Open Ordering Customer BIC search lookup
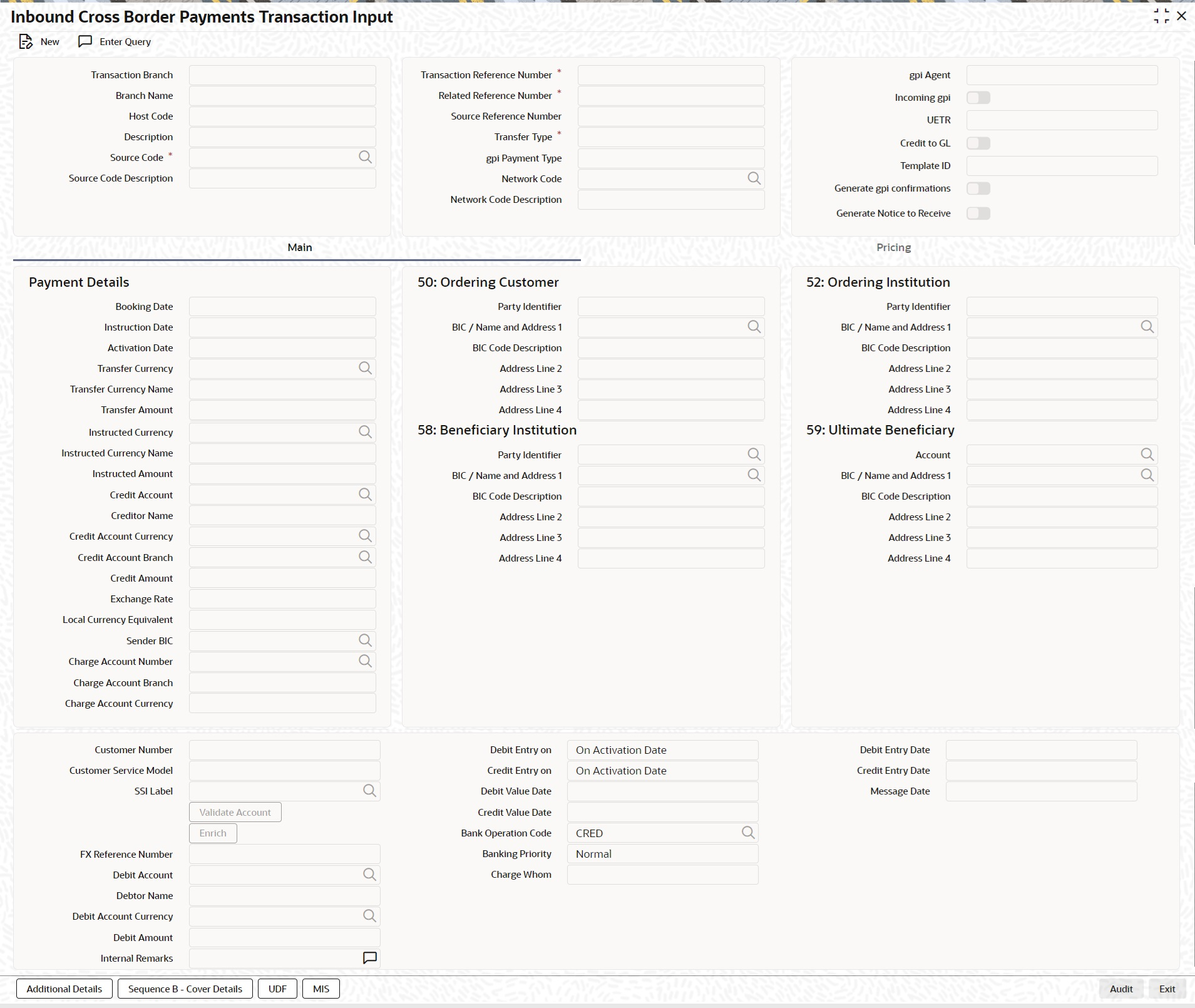 pos(754,327)
